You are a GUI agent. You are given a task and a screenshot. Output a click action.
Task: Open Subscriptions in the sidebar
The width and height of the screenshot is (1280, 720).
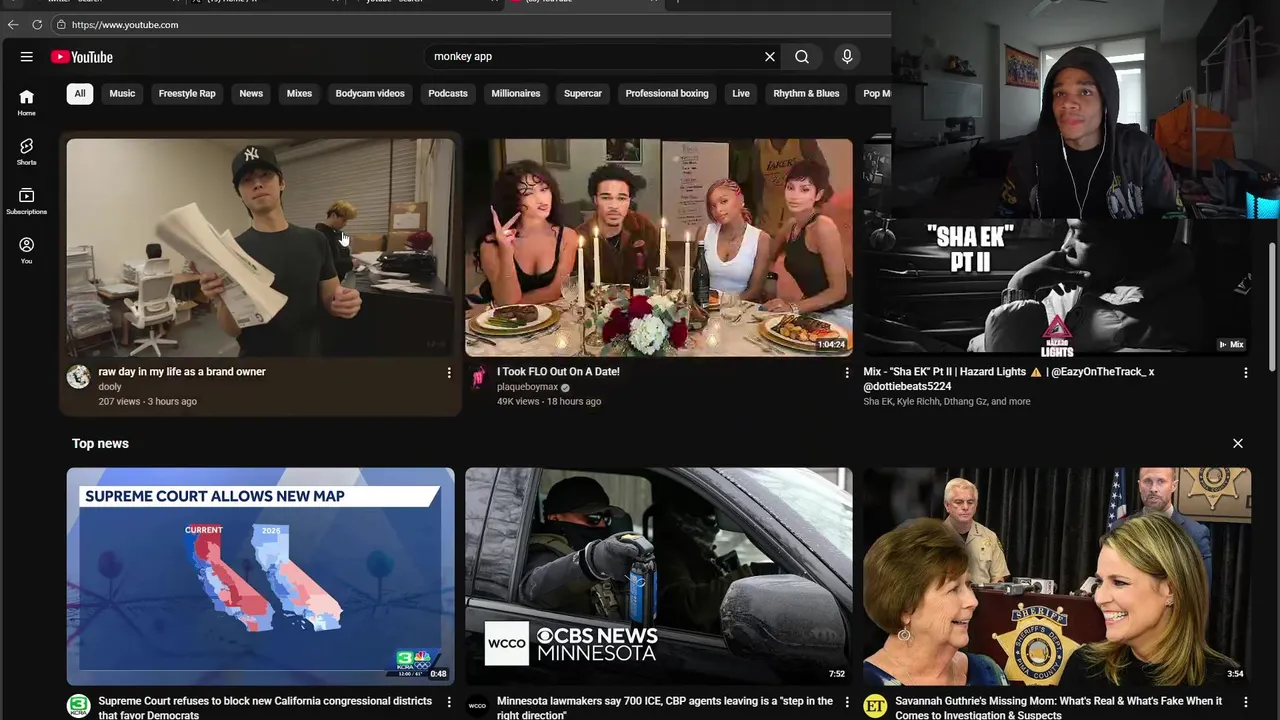click(x=26, y=201)
